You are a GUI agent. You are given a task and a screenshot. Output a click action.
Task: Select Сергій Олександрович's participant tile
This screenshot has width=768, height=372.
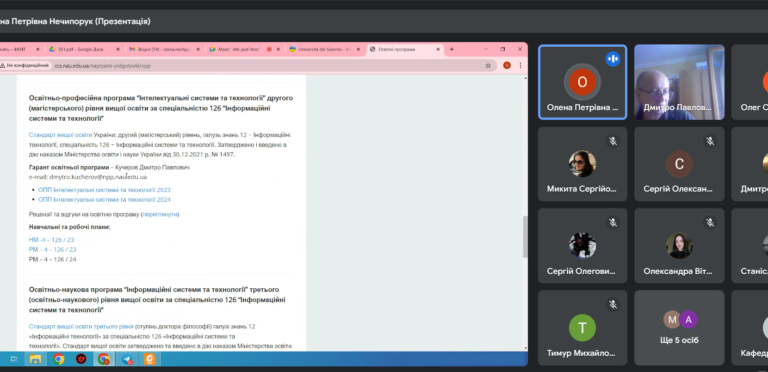[679, 164]
